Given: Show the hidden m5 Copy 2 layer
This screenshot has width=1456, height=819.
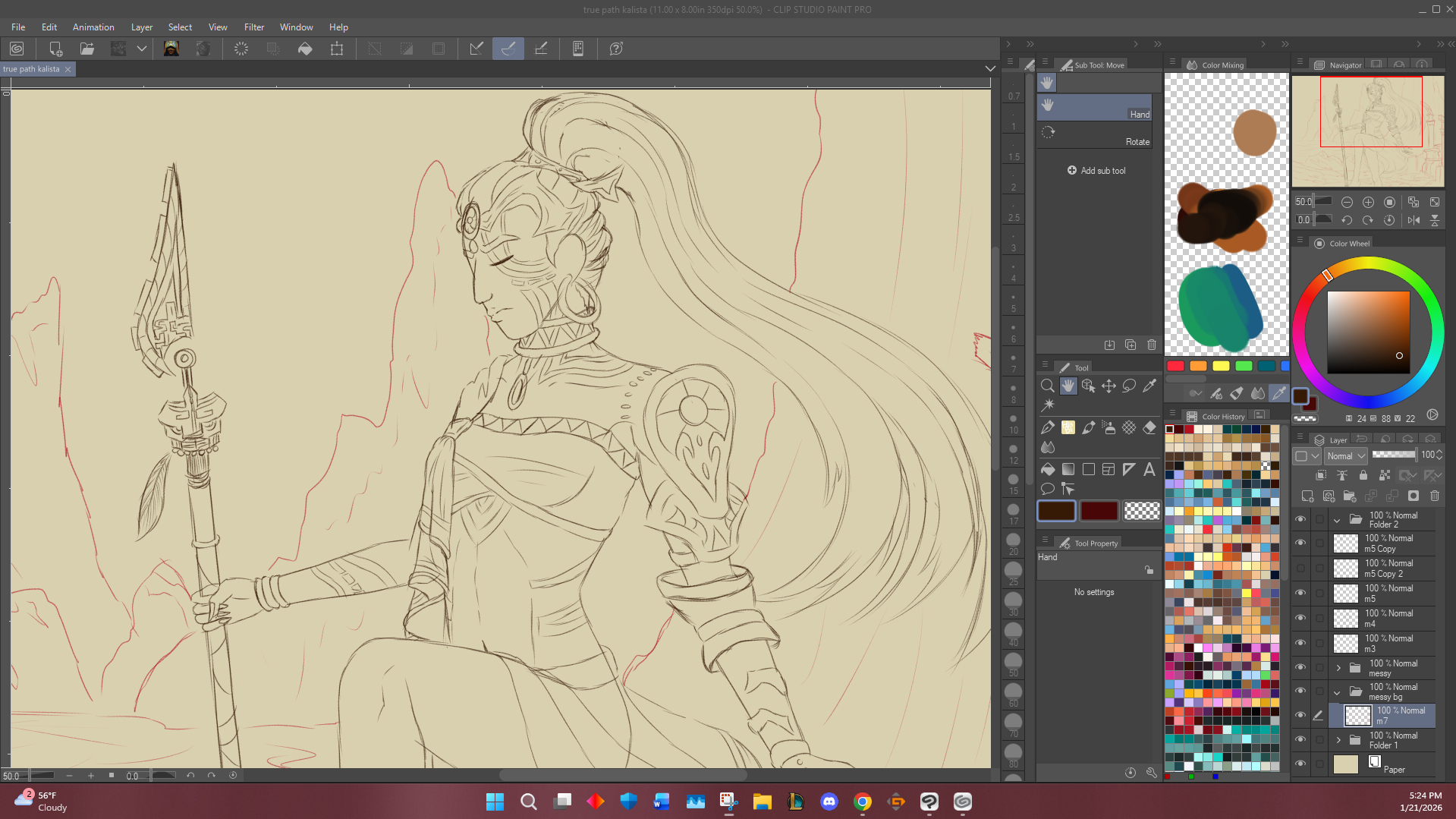Looking at the screenshot, I should click(x=1300, y=569).
